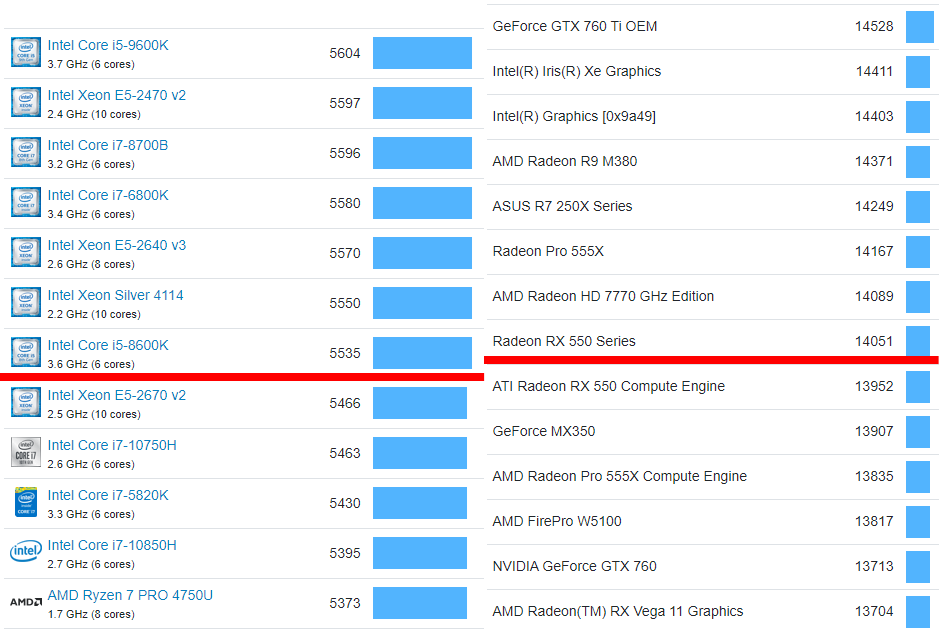Select the score 13907 for GeForce MX350
Screen dimensions: 943x634
tap(874, 431)
